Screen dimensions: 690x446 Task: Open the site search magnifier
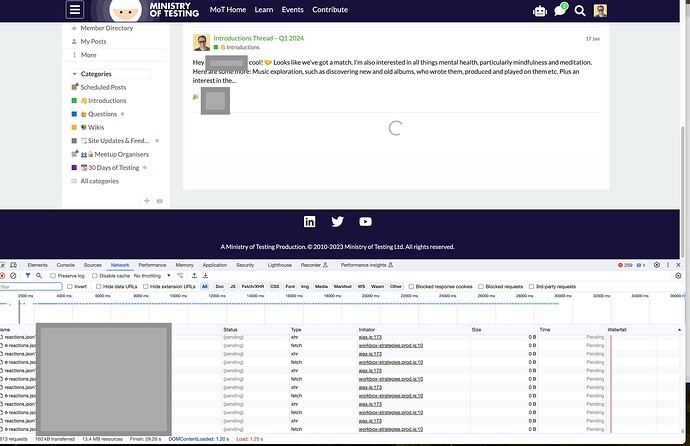coord(580,11)
